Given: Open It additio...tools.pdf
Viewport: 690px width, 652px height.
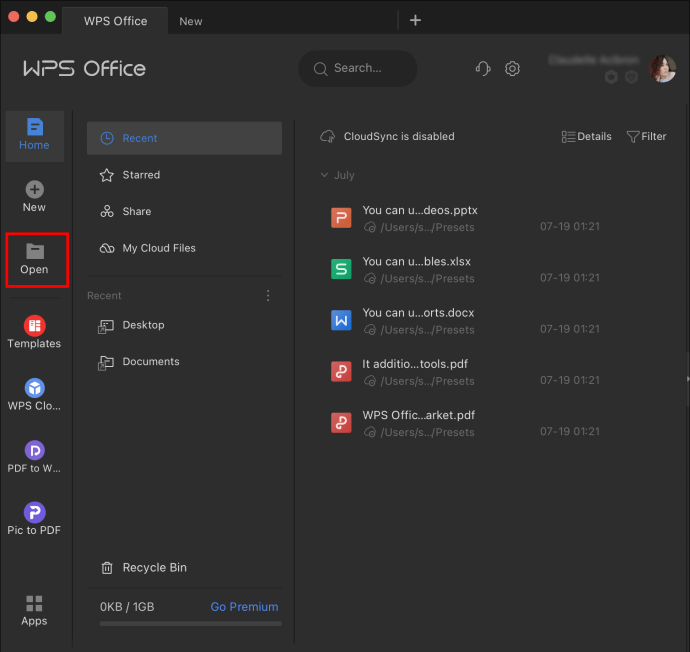Looking at the screenshot, I should coord(415,364).
